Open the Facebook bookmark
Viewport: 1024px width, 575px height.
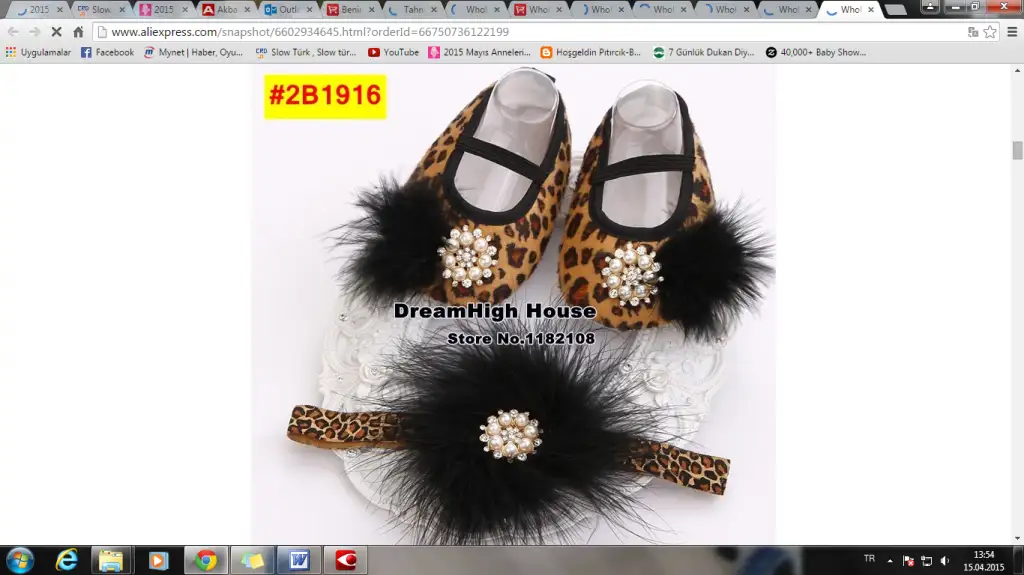(x=108, y=52)
